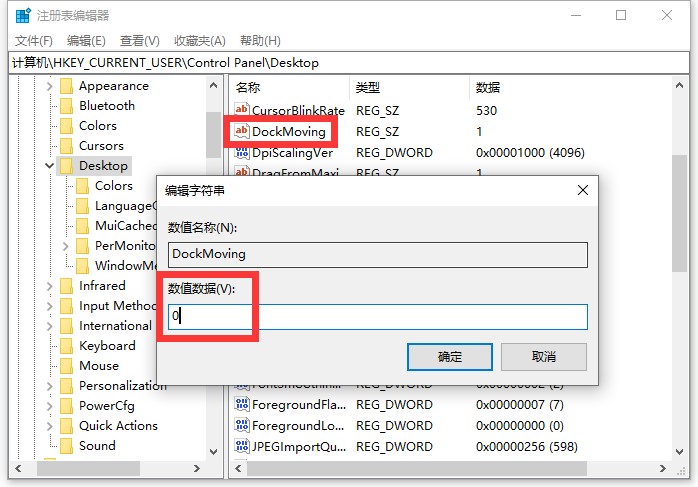Expand the Personalization tree node
The height and width of the screenshot is (487, 698).
tap(50, 386)
